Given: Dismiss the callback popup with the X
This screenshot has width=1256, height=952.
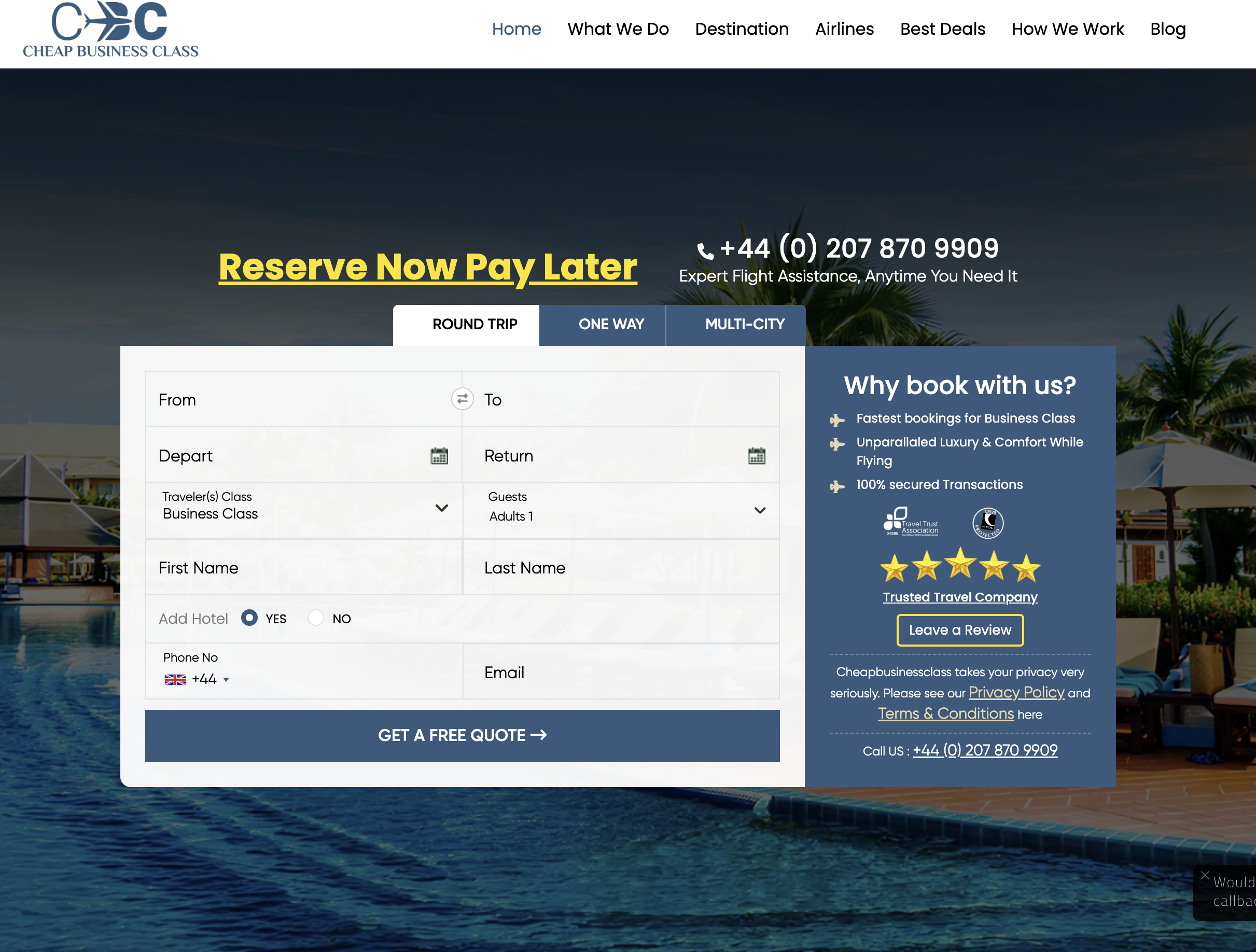Looking at the screenshot, I should (1206, 874).
